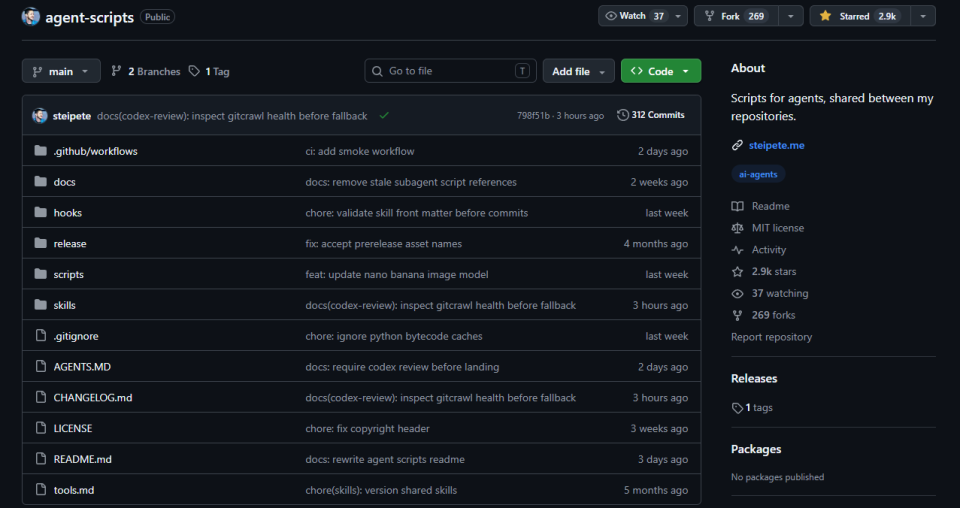Click the star icon next to 2.9k stars

tap(737, 271)
